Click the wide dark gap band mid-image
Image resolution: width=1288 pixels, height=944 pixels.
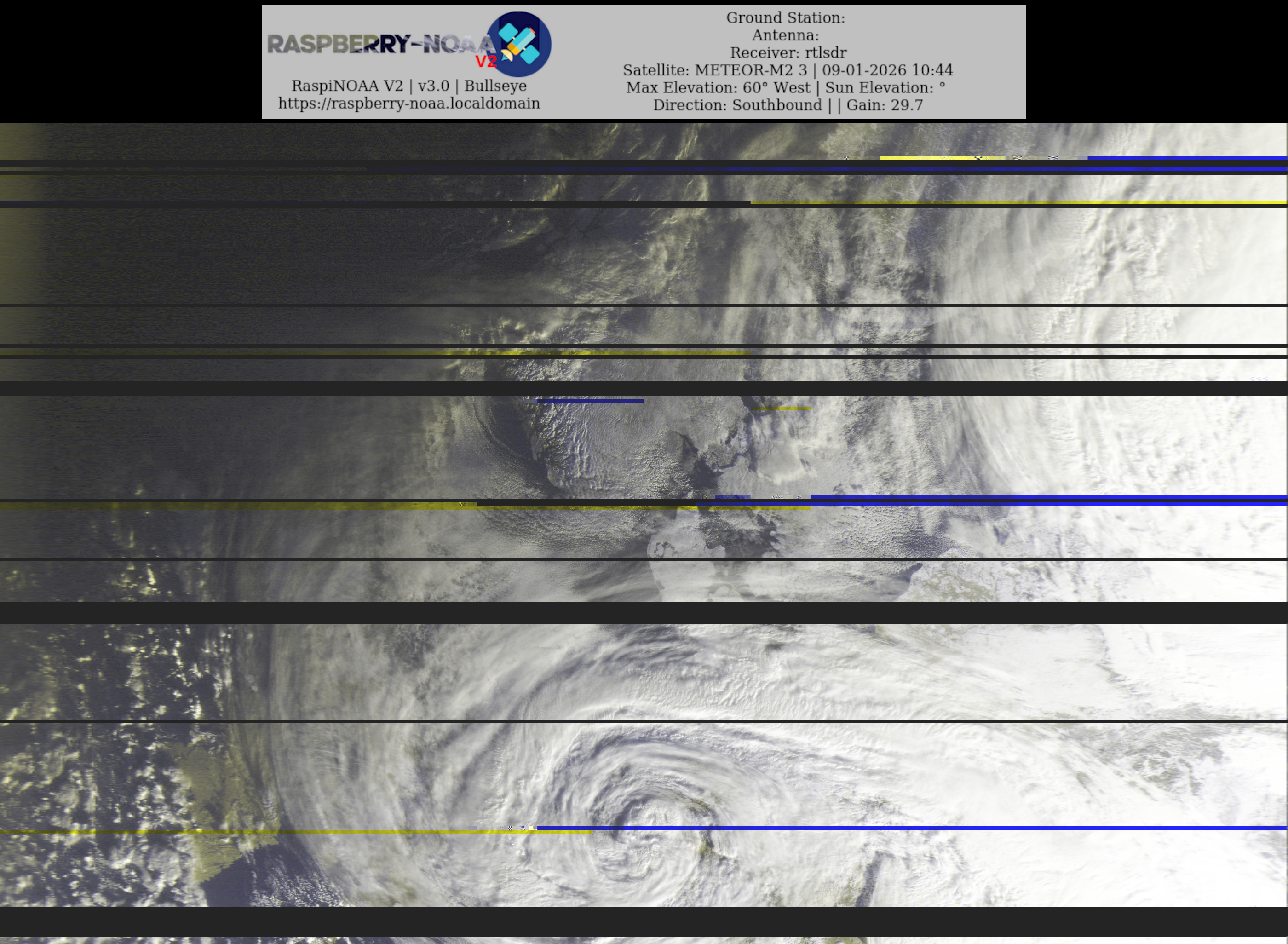click(644, 612)
